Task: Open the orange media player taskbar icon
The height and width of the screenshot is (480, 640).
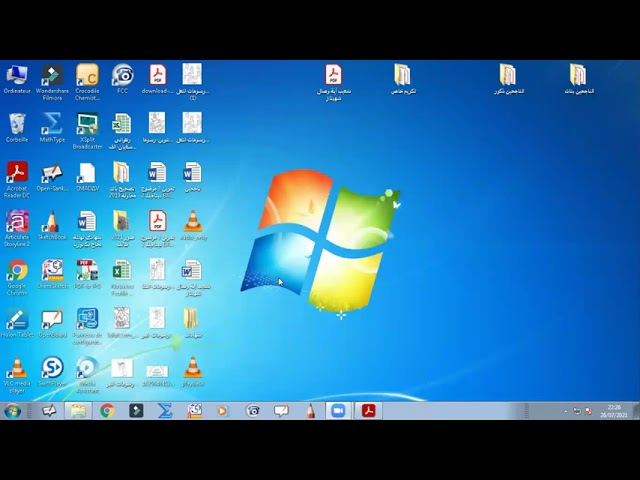Action: click(223, 411)
